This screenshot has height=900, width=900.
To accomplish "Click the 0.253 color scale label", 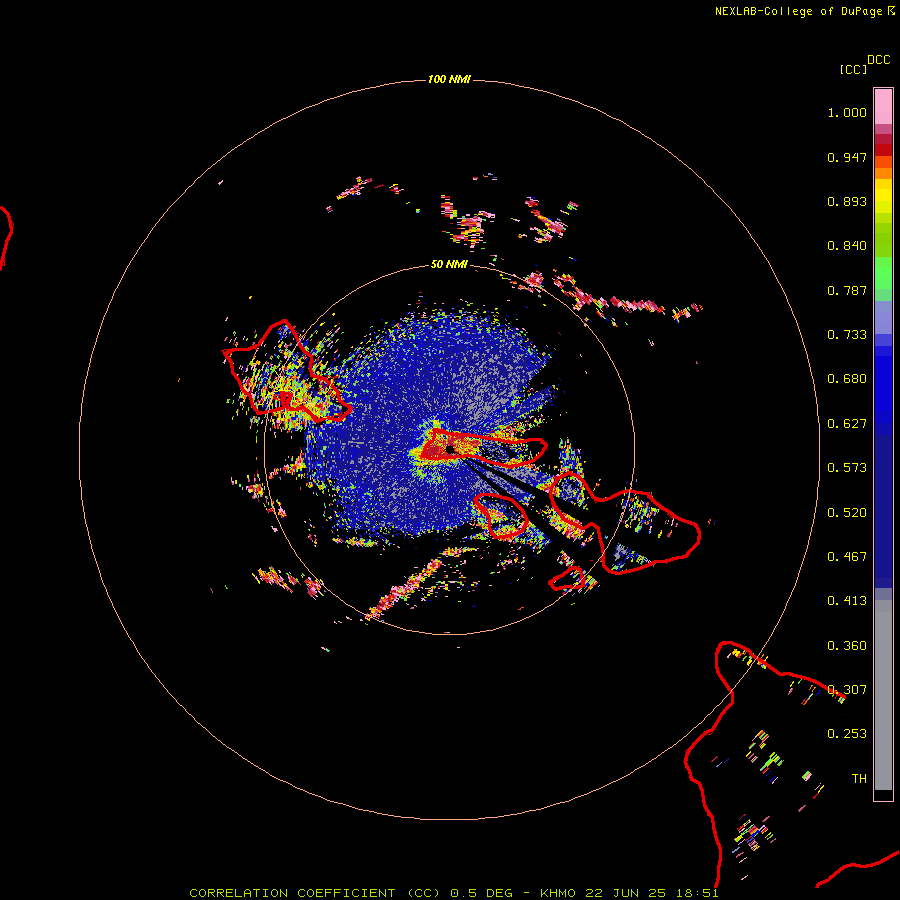I will (847, 734).
